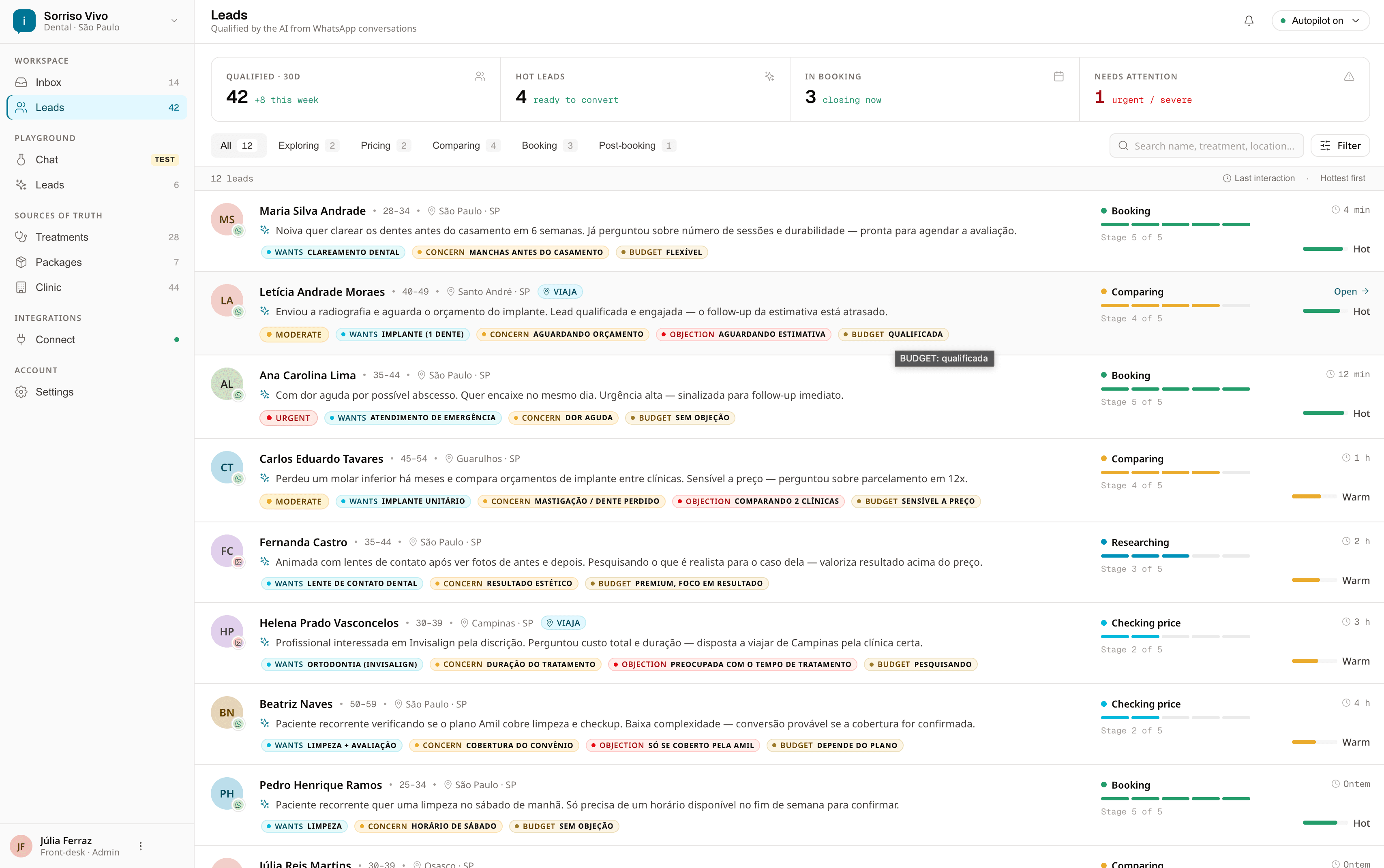Click the AL avatar of Ana Carolina Lima
Screen dimensions: 1384x868
click(227, 383)
